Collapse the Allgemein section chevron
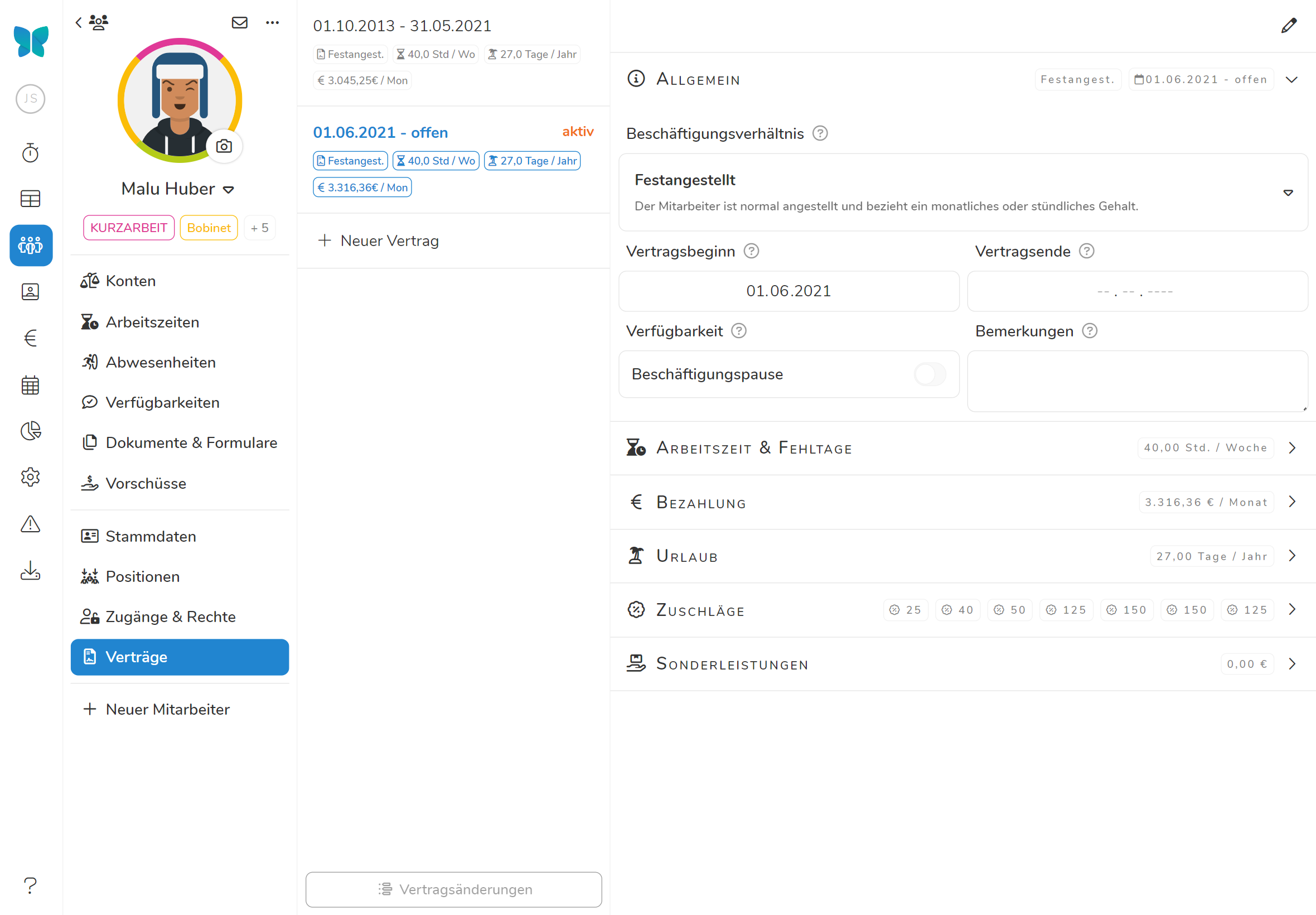The width and height of the screenshot is (1316, 915). pos(1291,80)
